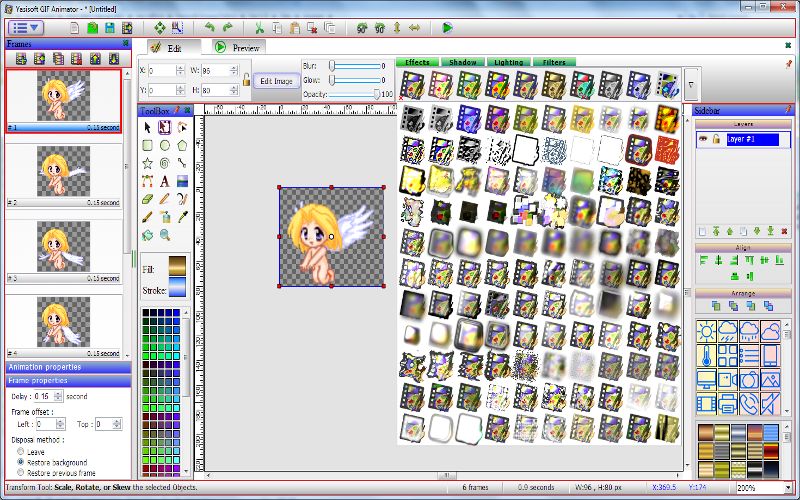Select the ellipse shape tool
Screen dimensions: 800x500
pyautogui.click(x=165, y=145)
